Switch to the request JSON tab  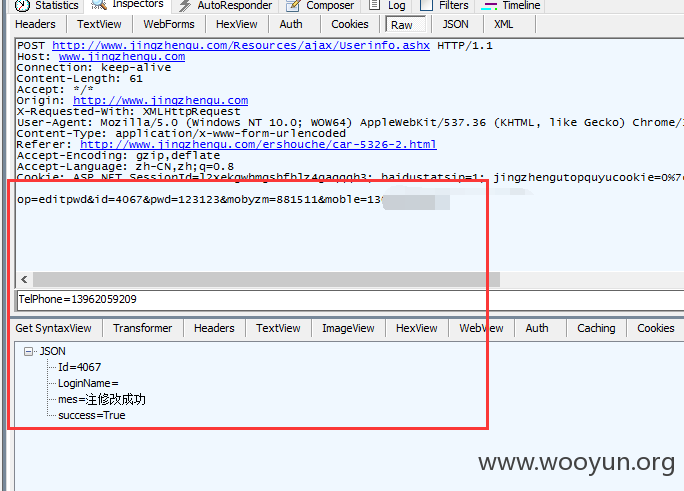pos(455,24)
